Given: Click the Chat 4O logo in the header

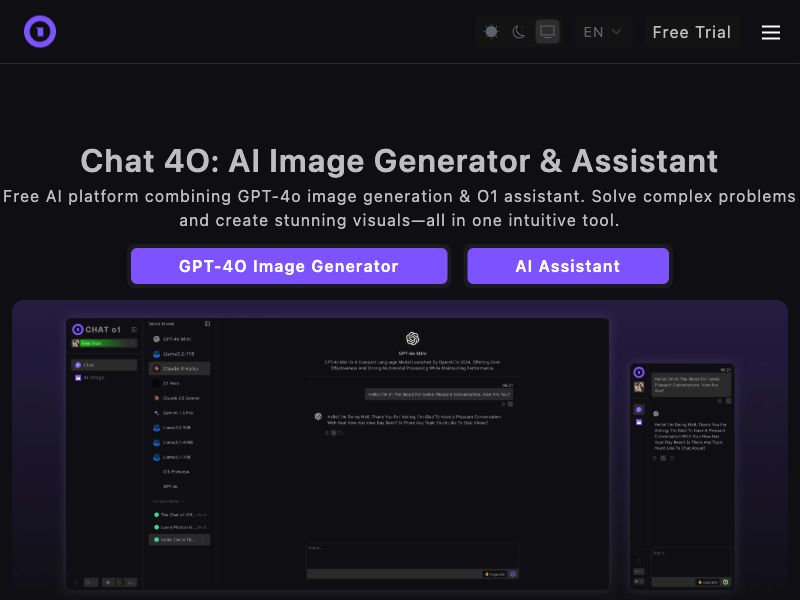Looking at the screenshot, I should click(40, 31).
